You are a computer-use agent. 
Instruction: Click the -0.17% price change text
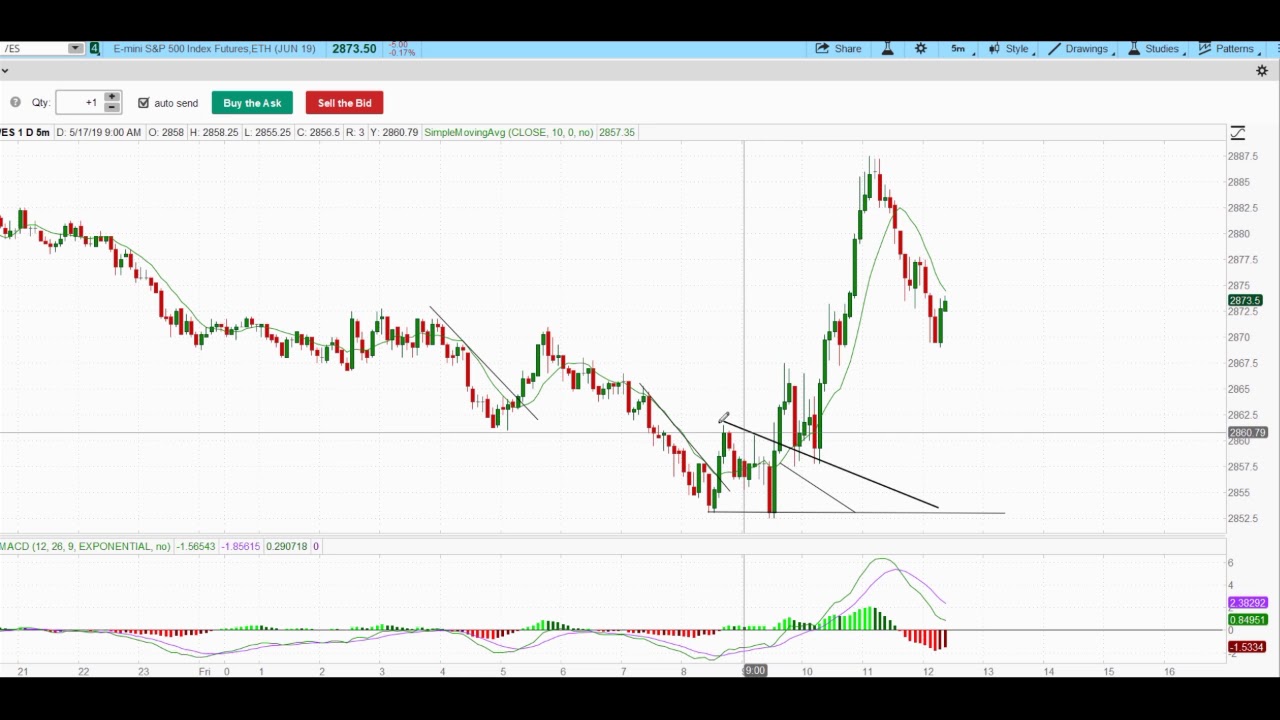pyautogui.click(x=402, y=53)
